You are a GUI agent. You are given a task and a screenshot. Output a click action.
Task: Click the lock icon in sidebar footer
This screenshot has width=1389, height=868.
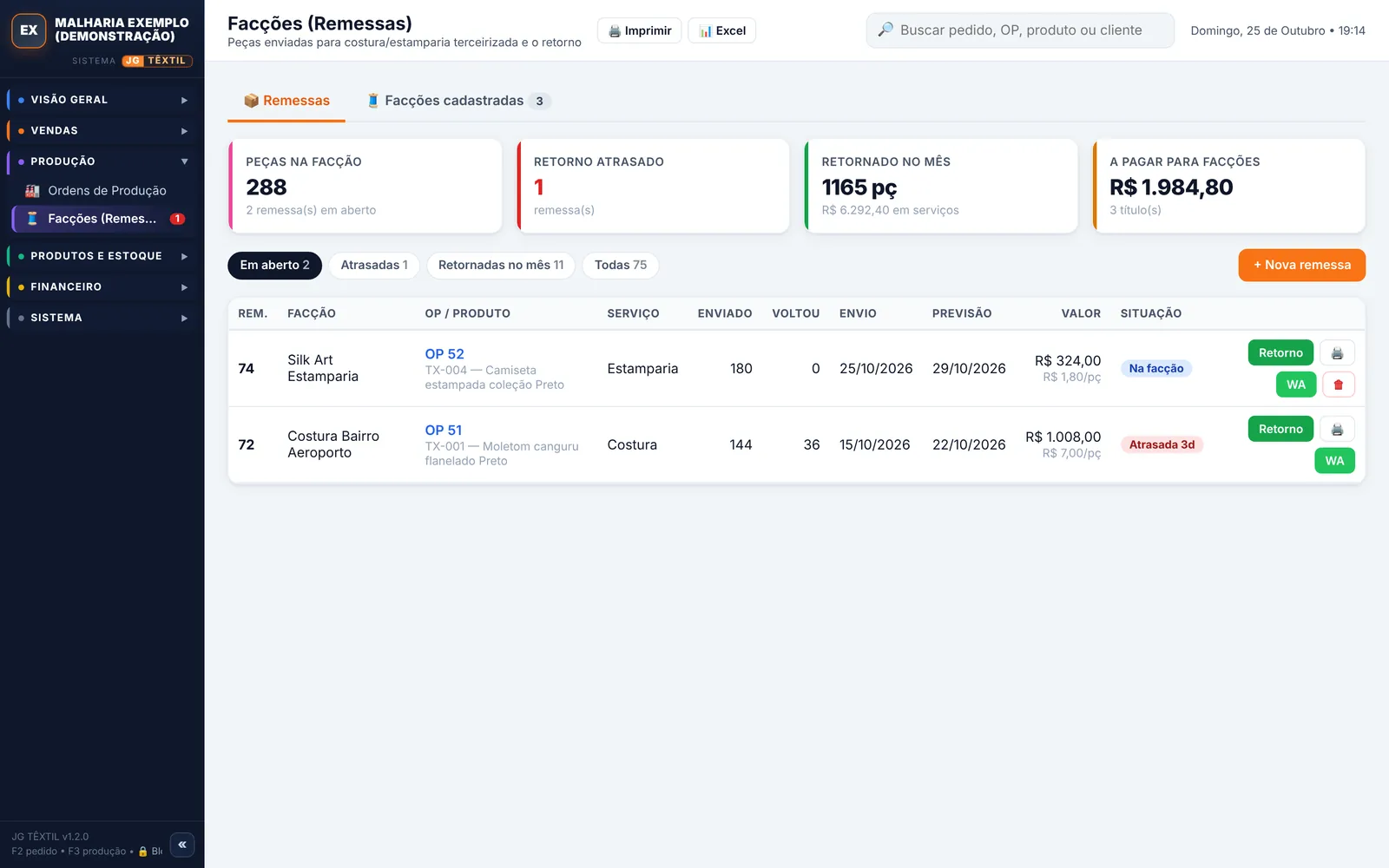pos(143,852)
